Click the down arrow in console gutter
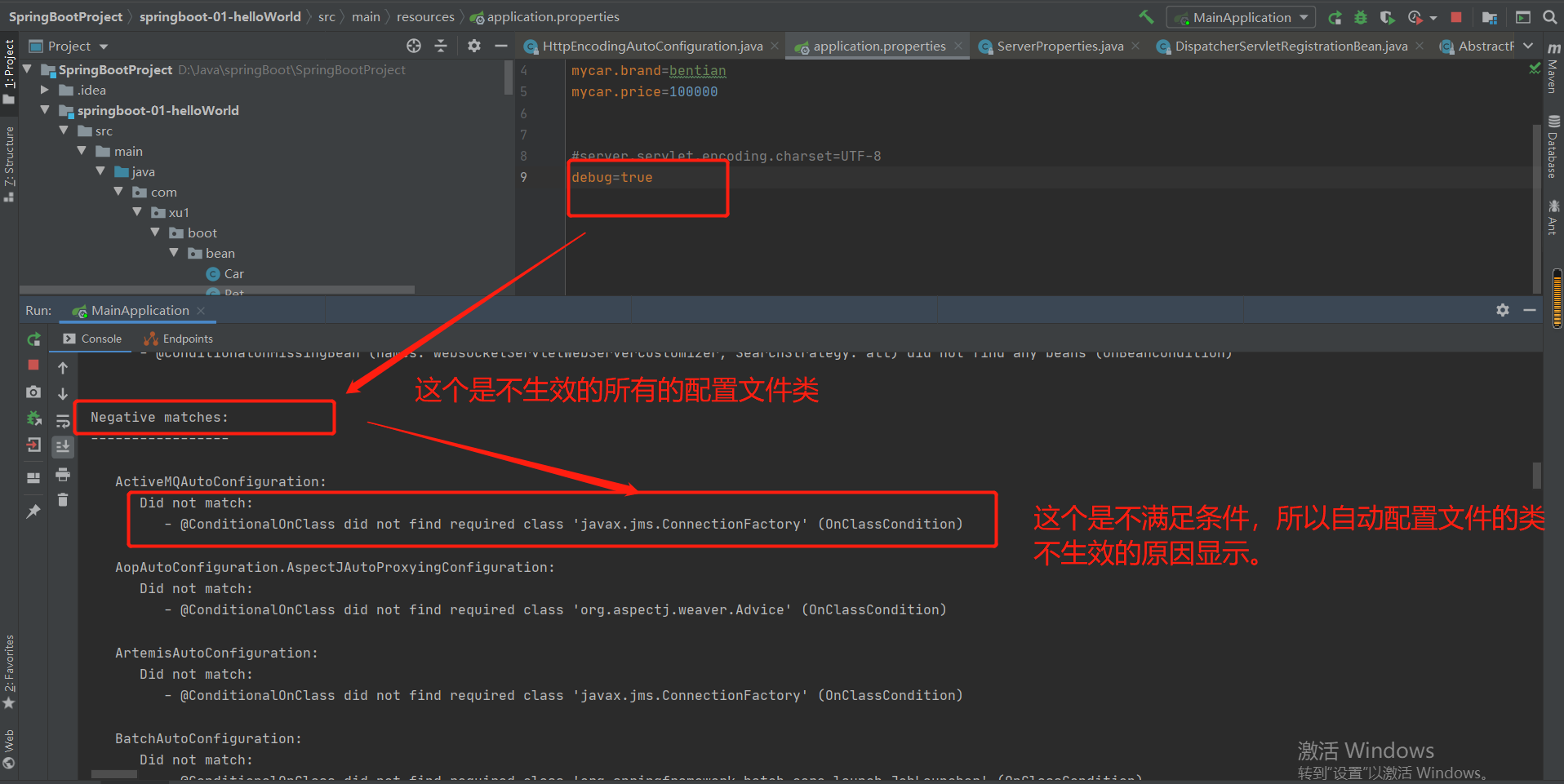 point(63,394)
